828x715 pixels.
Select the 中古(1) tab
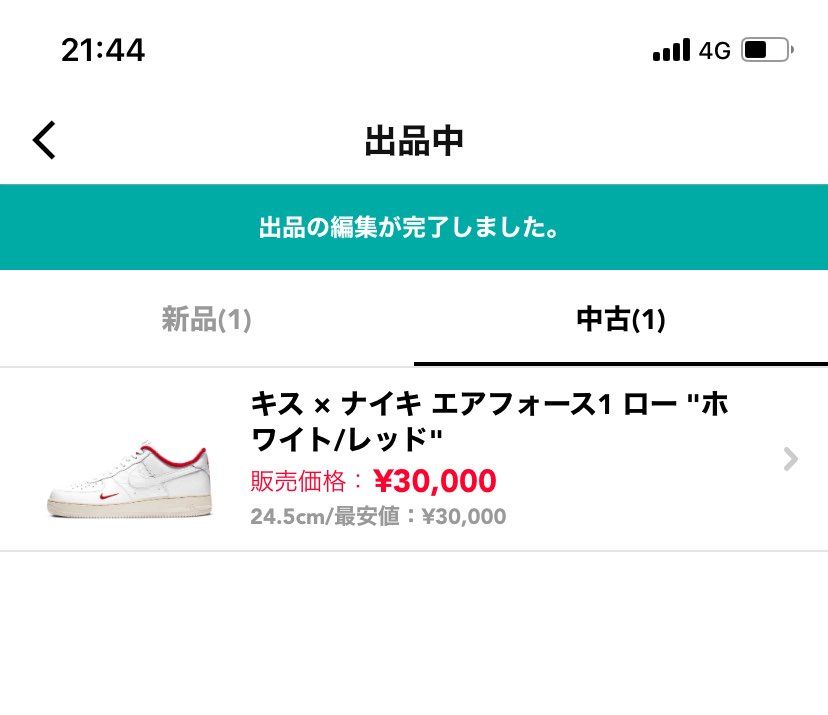[x=621, y=318]
